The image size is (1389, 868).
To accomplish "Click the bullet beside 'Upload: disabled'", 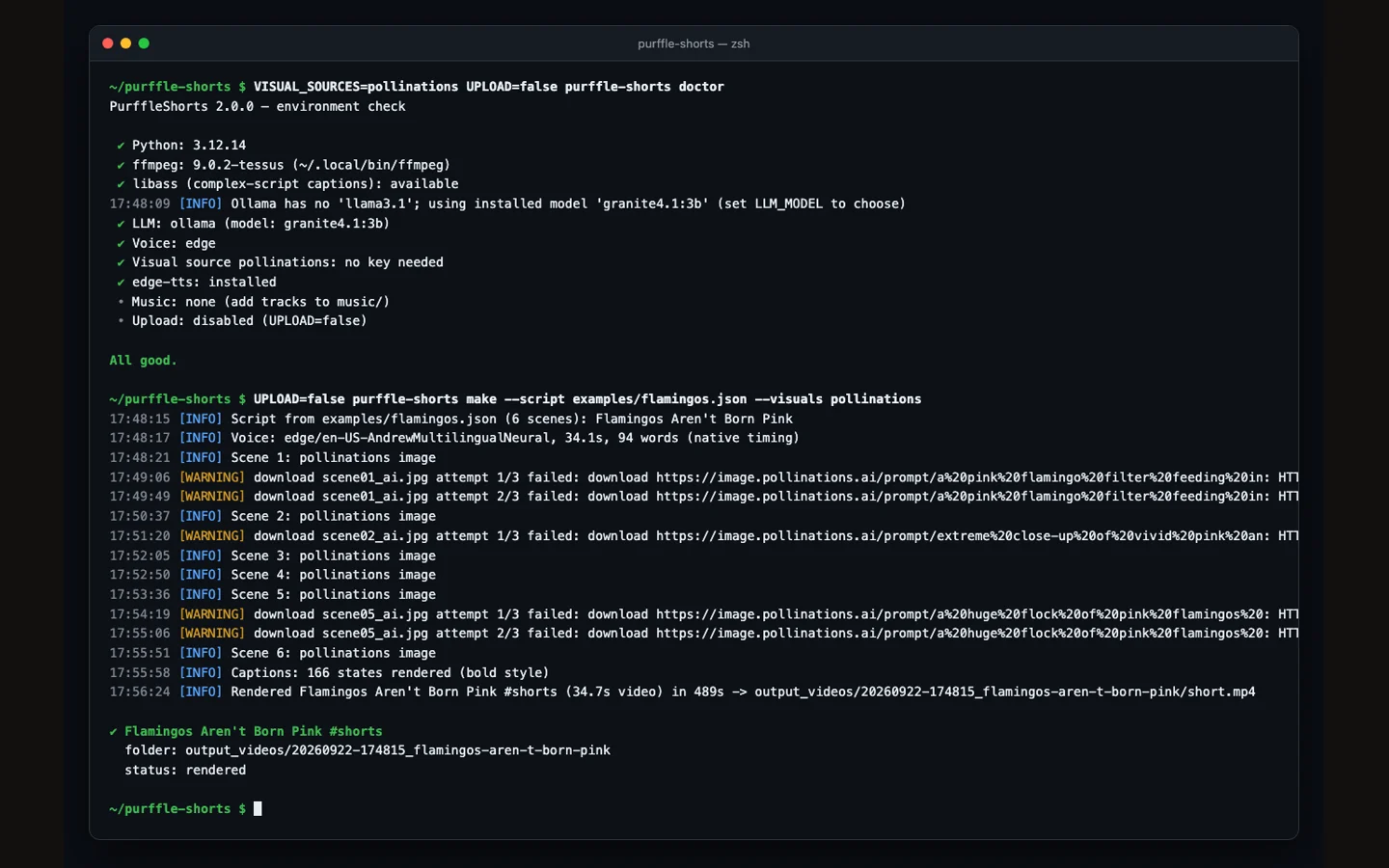I will (x=121, y=321).
